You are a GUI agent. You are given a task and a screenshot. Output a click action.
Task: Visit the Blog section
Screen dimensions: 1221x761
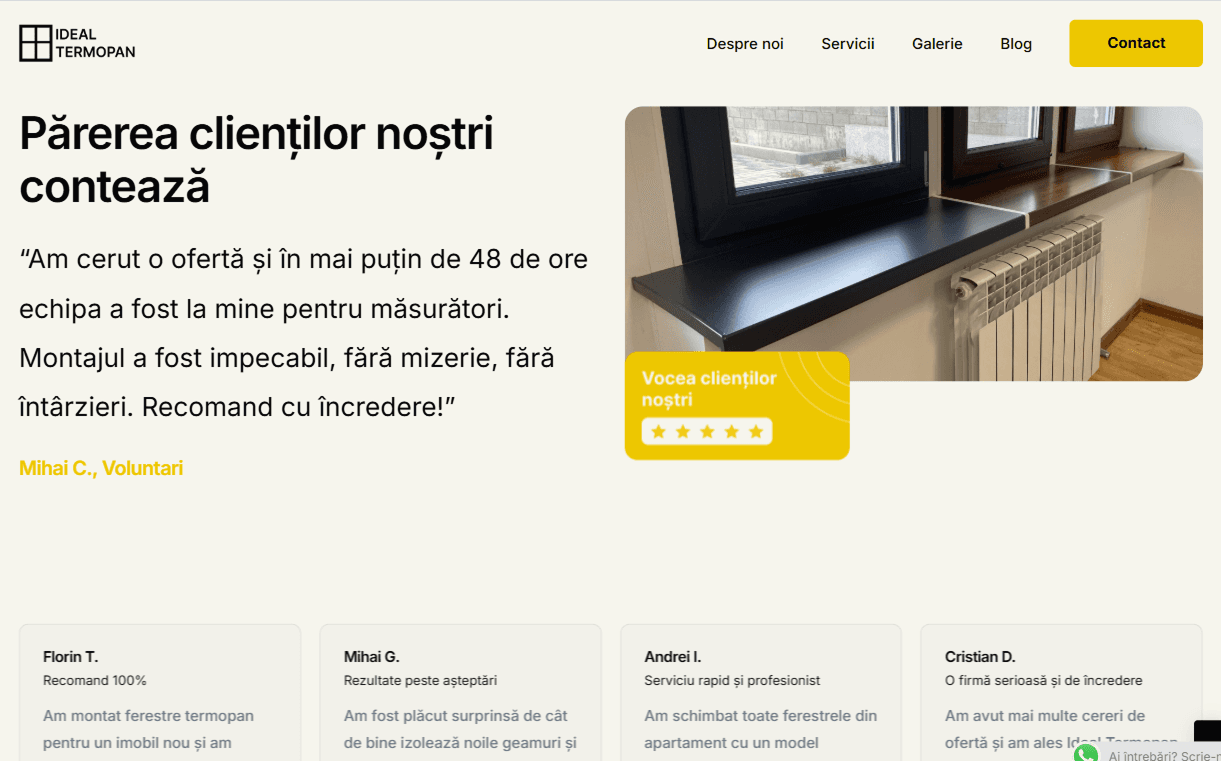pos(1016,44)
